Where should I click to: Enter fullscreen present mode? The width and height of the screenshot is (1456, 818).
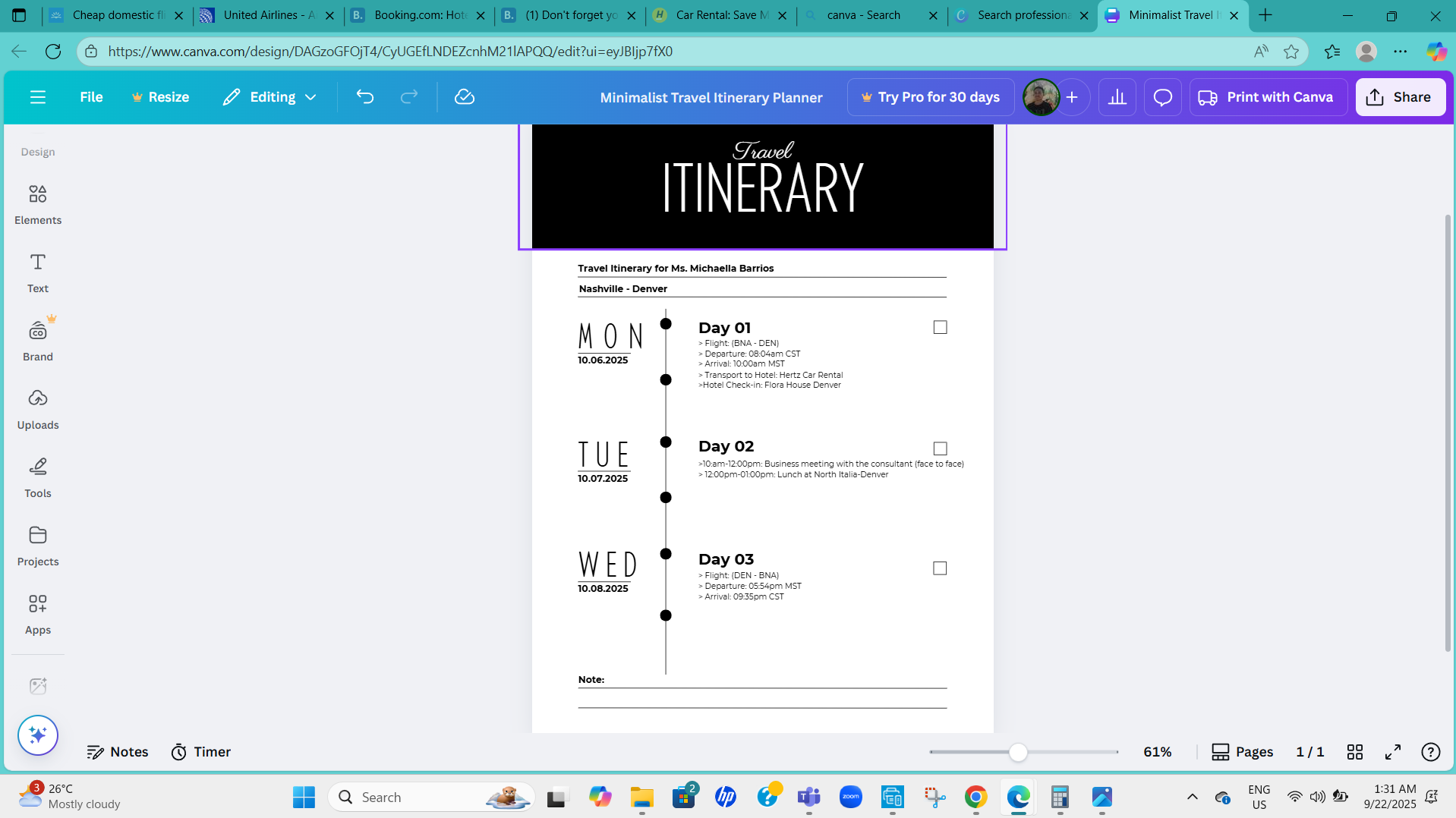(1393, 752)
